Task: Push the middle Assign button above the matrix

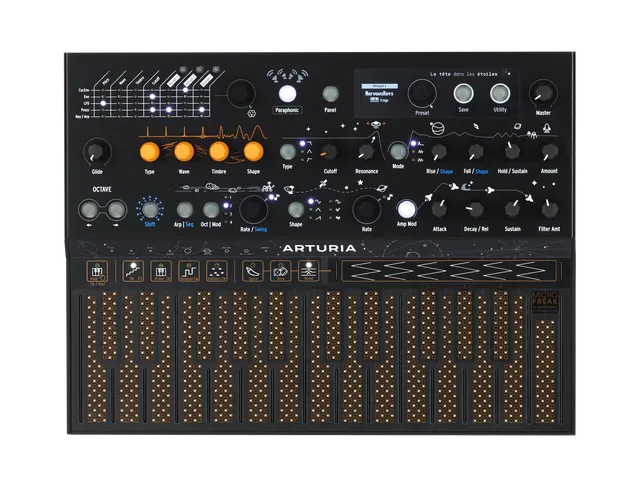Action: pos(199,70)
